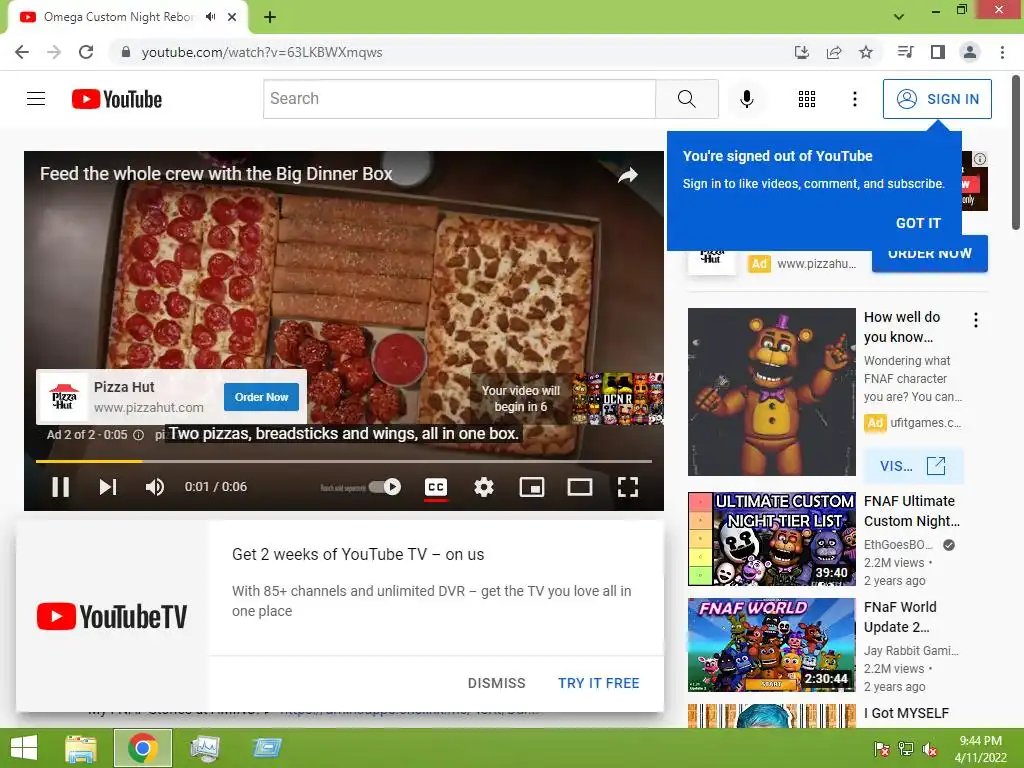Click the Pizza Hut logo in the ad overlay

coord(63,397)
